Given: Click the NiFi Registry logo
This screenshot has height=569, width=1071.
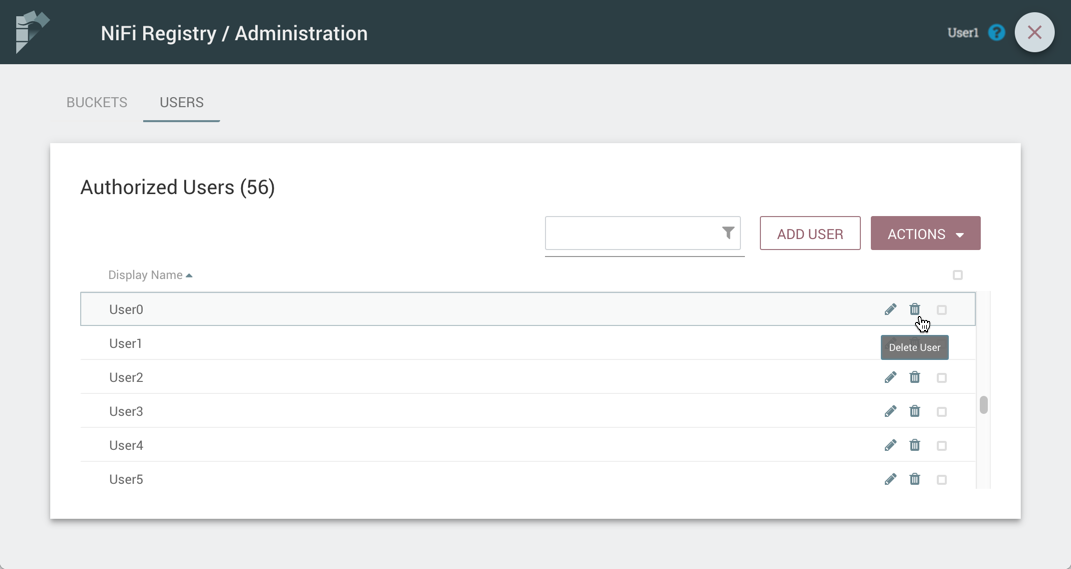Looking at the screenshot, I should (x=32, y=32).
